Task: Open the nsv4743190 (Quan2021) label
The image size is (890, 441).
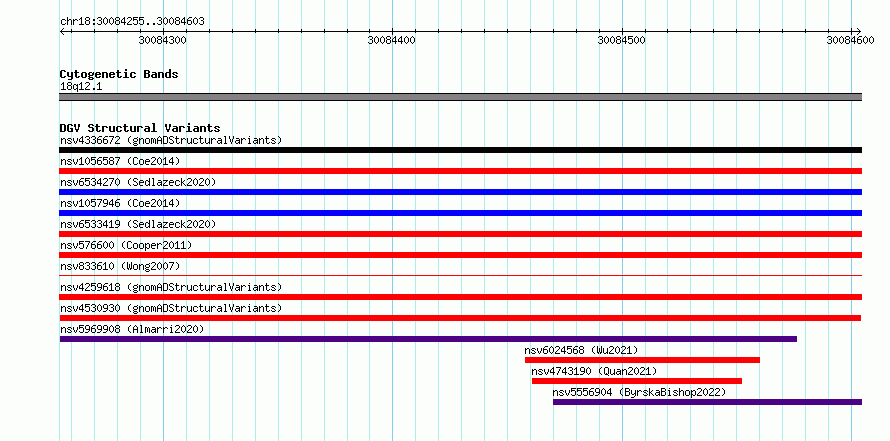Action: [594, 371]
